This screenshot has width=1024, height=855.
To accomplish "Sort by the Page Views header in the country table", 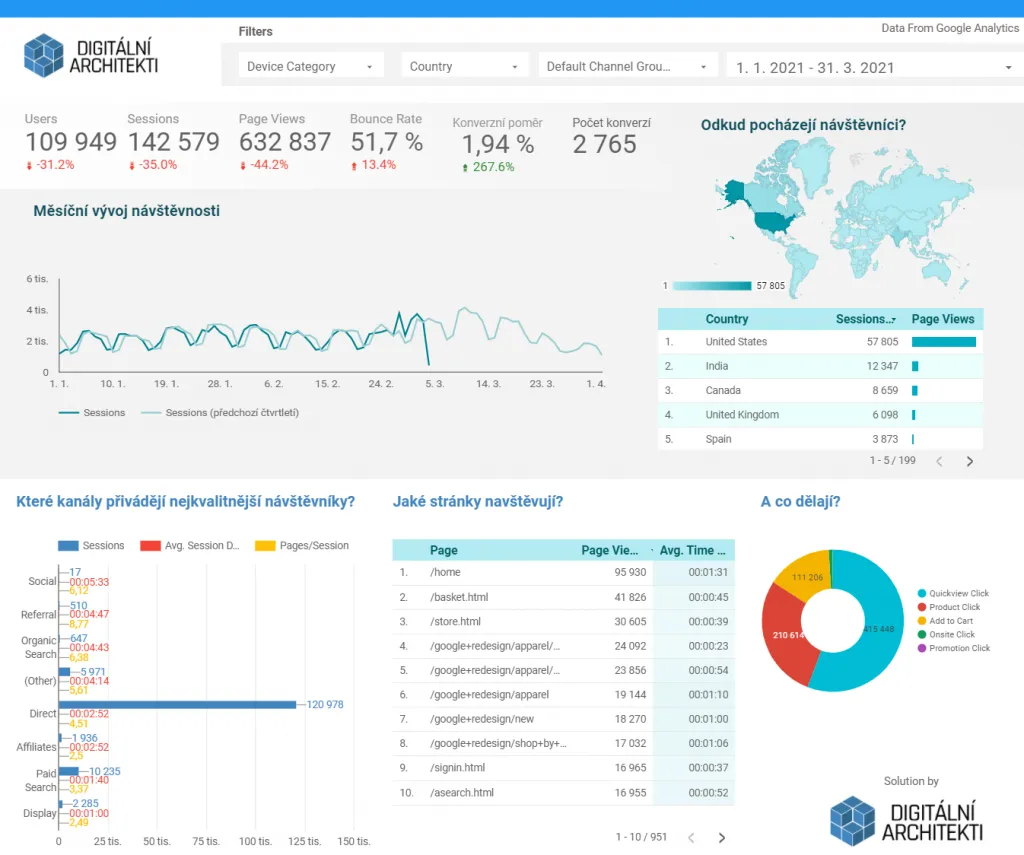I will tap(942, 319).
